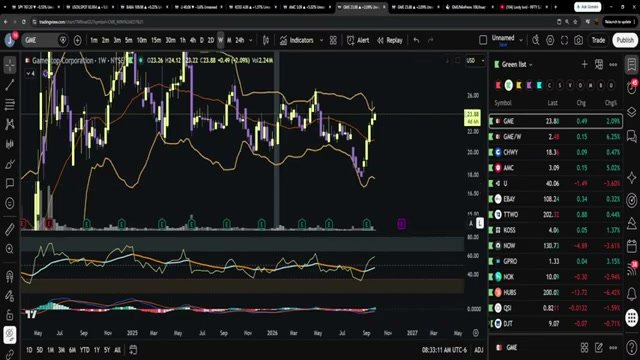Open watchlist more options menu
The height and width of the screenshot is (360, 640).
(x=613, y=64)
